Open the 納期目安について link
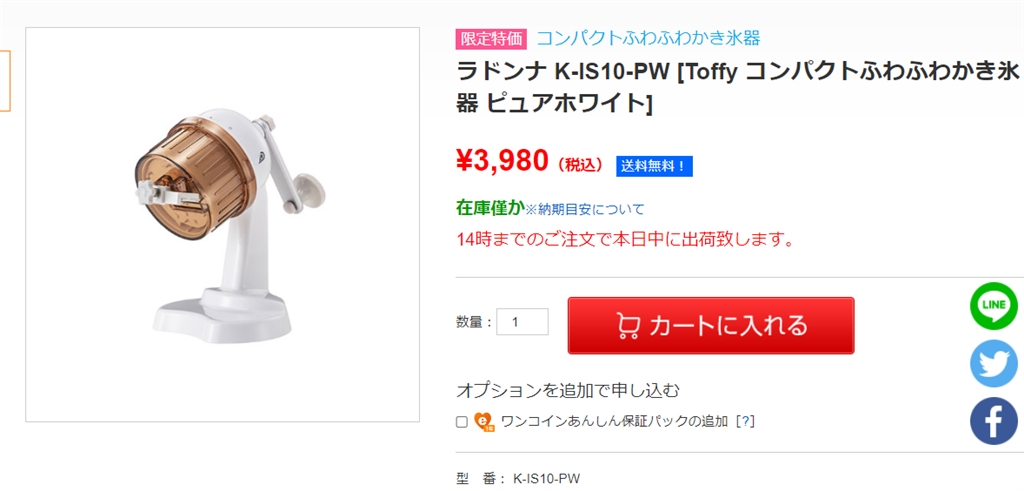This screenshot has height=491, width=1024. pos(591,210)
